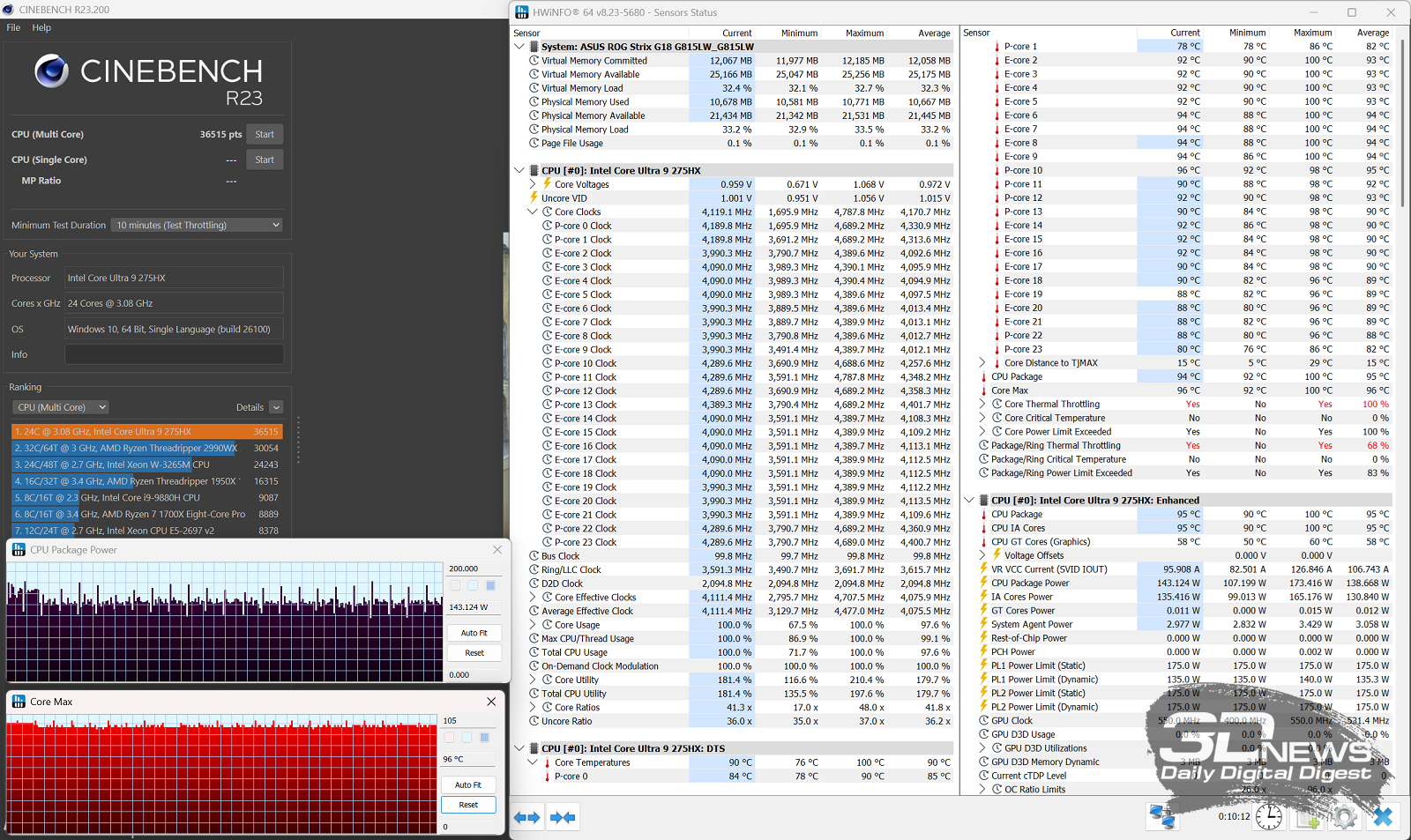Open the File menu in Cinebench
The height and width of the screenshot is (840, 1411).
click(13, 27)
